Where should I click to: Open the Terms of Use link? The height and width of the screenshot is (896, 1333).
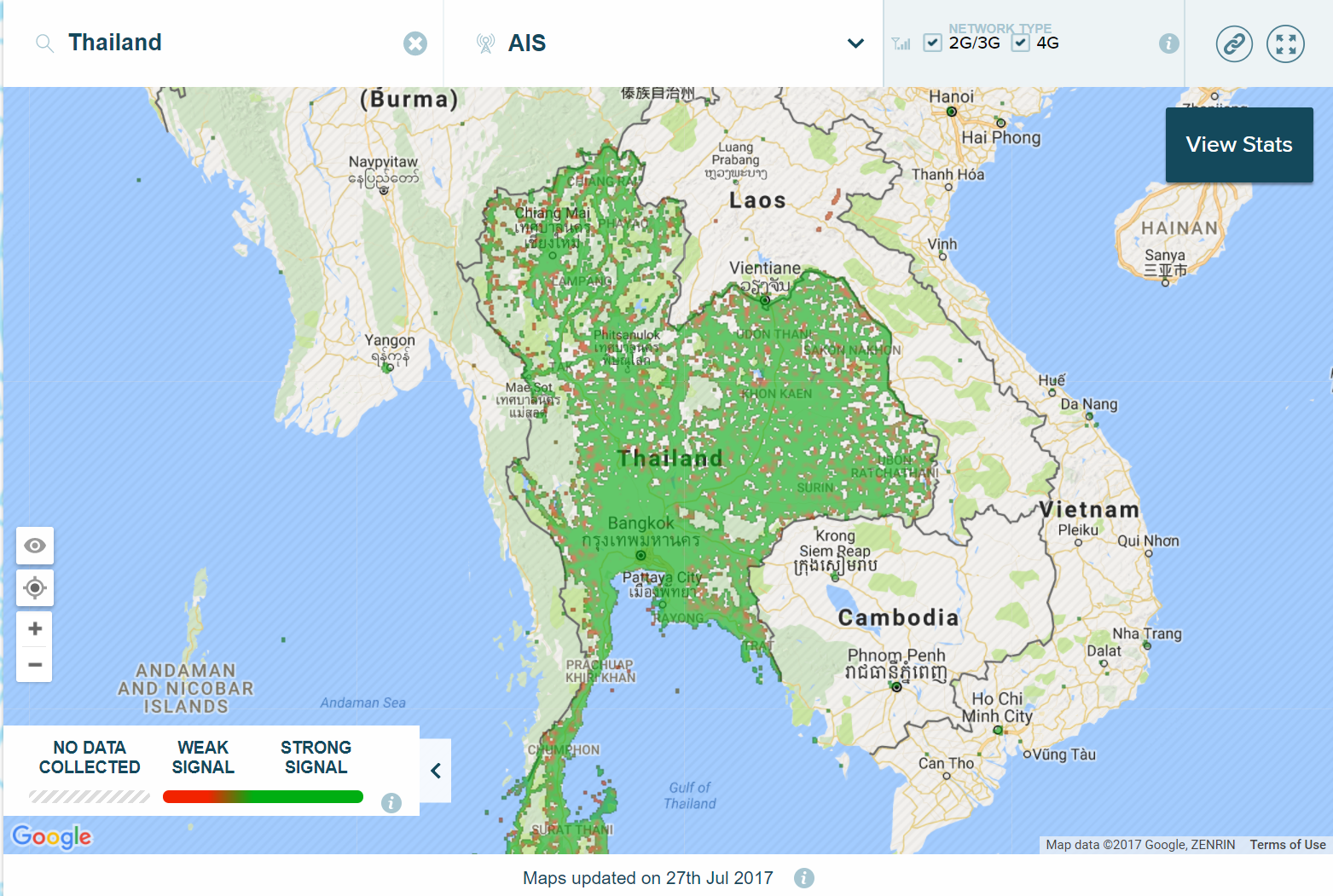point(1288,845)
